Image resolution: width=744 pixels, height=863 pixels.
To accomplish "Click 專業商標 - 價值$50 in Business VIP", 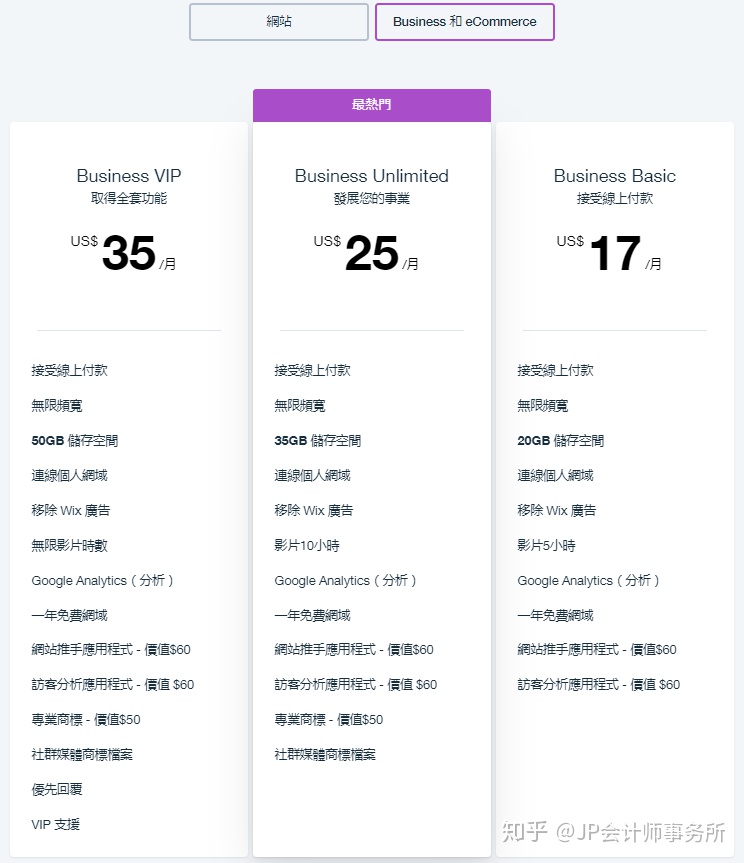I will click(x=86, y=720).
